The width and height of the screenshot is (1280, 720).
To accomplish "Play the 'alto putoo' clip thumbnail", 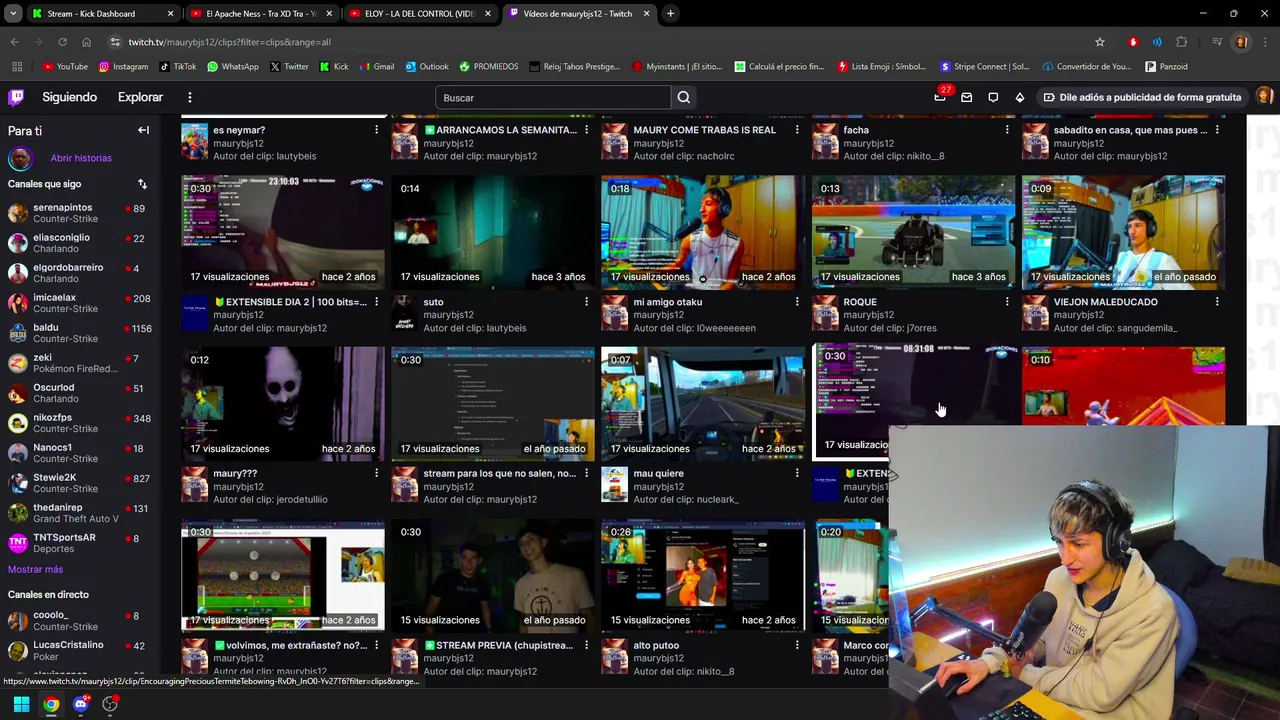I will [x=703, y=576].
